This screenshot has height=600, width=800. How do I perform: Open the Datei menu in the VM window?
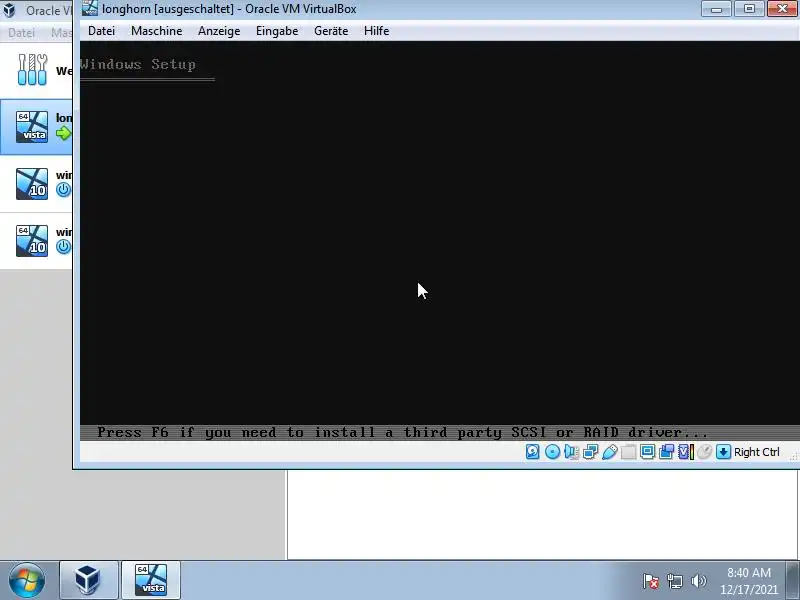point(101,31)
